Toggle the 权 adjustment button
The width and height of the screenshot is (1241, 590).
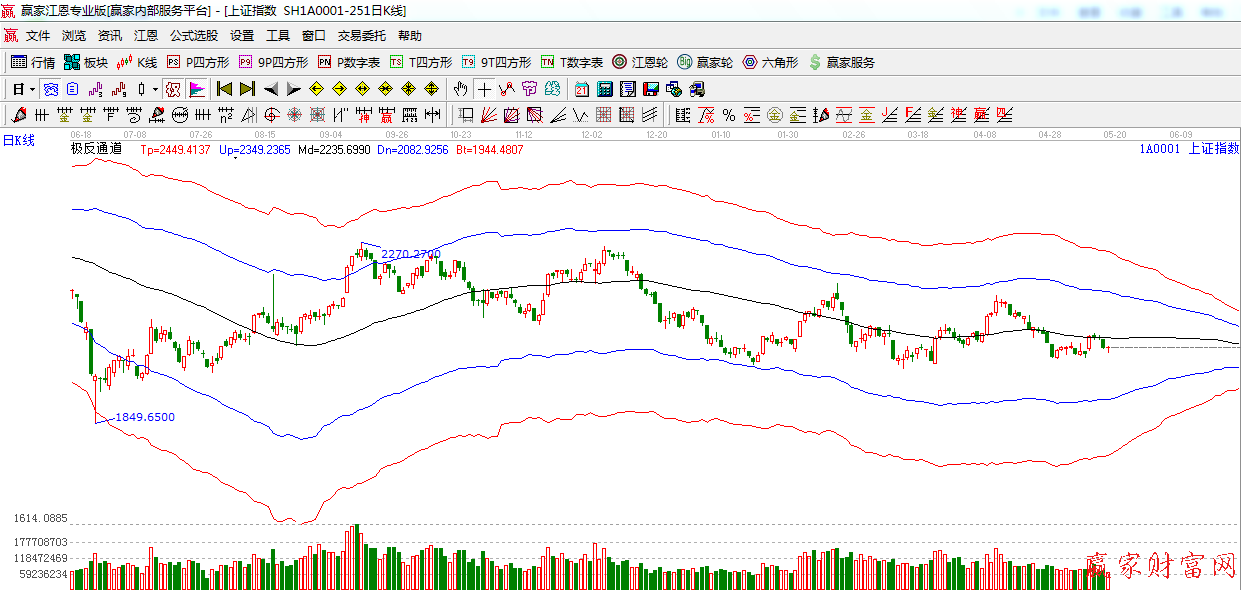(x=173, y=89)
